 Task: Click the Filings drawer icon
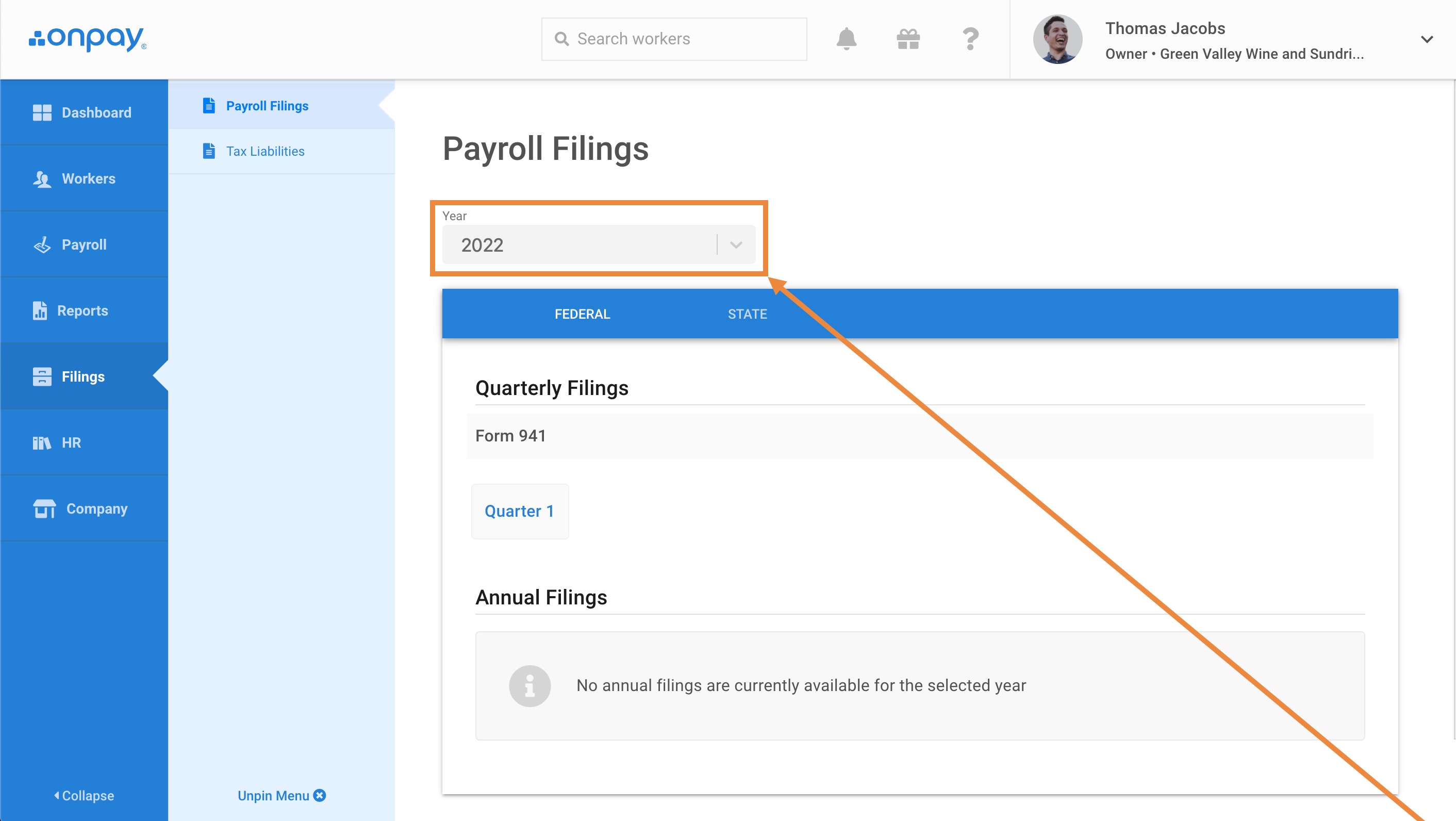coord(42,376)
